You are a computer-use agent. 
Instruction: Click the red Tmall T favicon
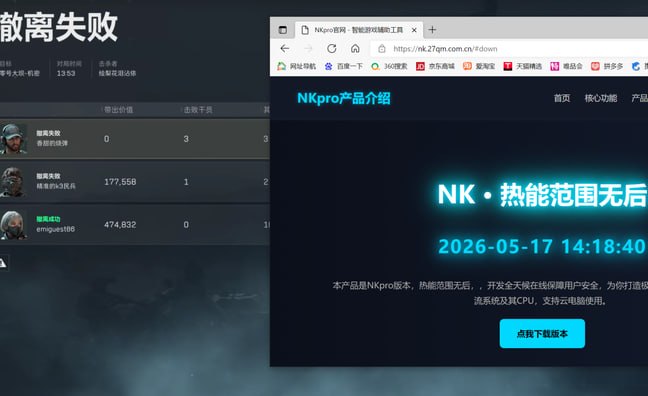(507, 66)
